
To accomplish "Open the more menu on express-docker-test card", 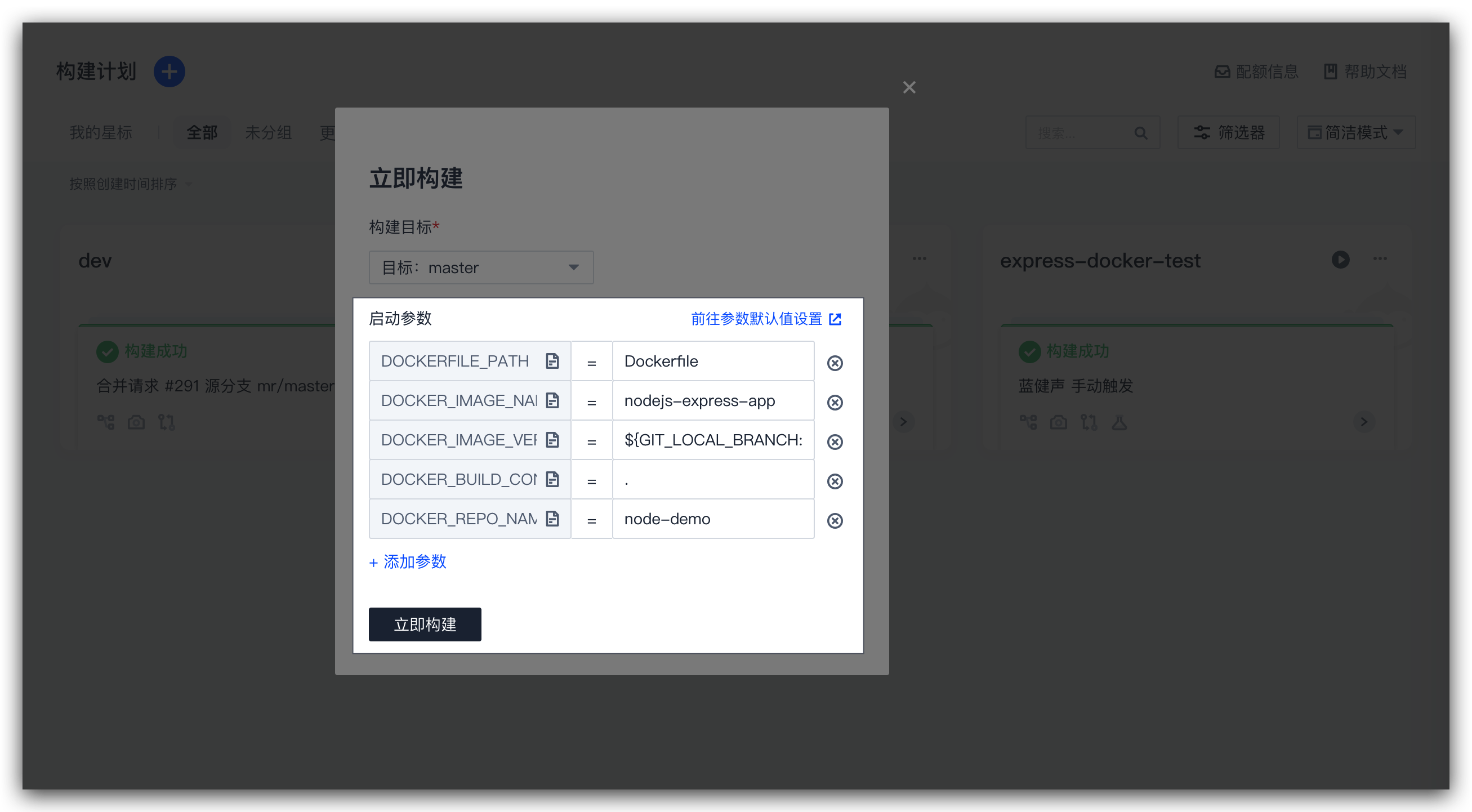I will (1380, 258).
